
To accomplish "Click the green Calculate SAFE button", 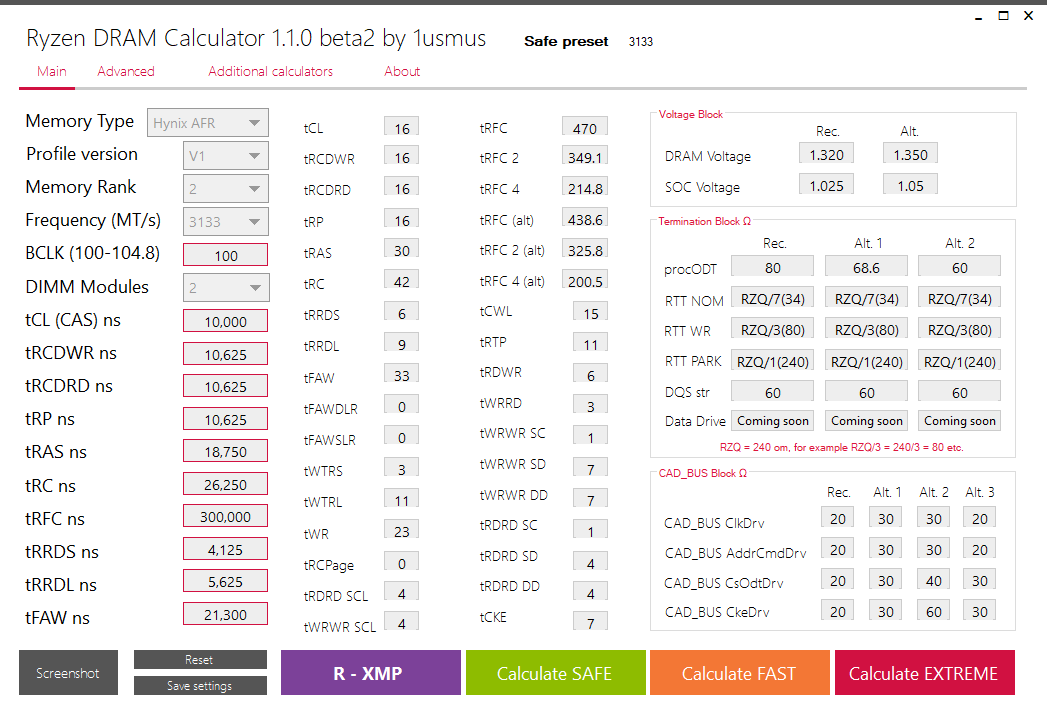I will point(556,673).
